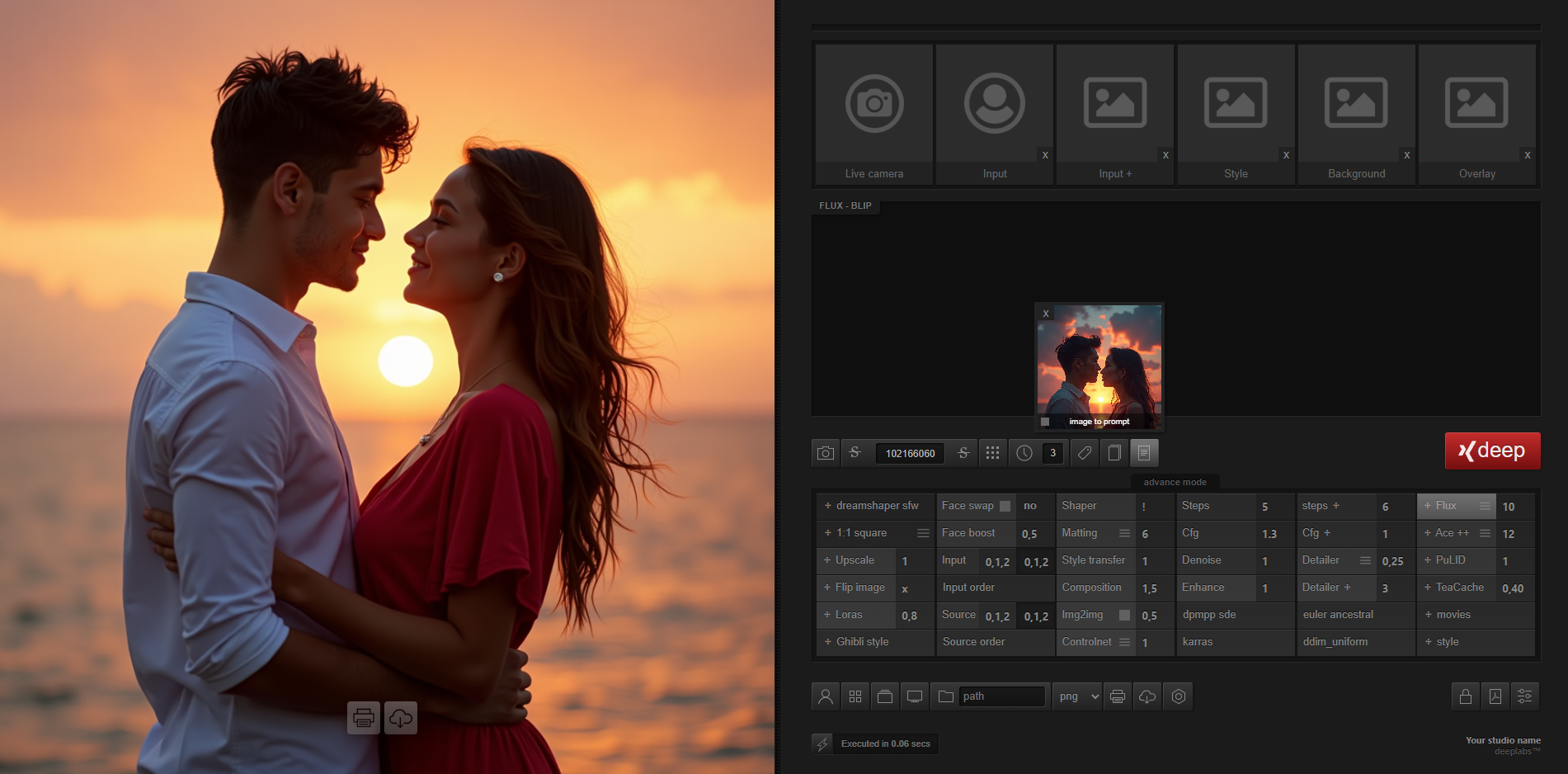1568x774 pixels.
Task: Open the dot grid icon
Action: (x=992, y=453)
